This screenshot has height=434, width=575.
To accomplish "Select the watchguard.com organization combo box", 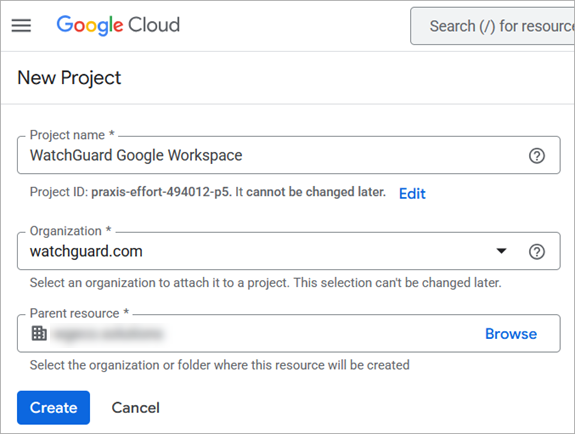I will 289,251.
